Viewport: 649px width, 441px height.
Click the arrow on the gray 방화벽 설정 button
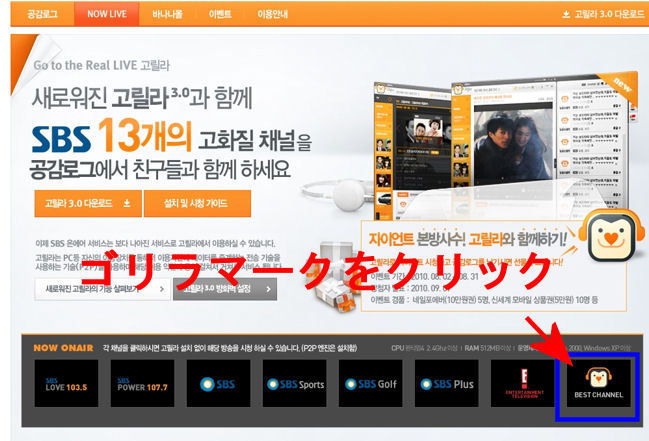click(268, 289)
